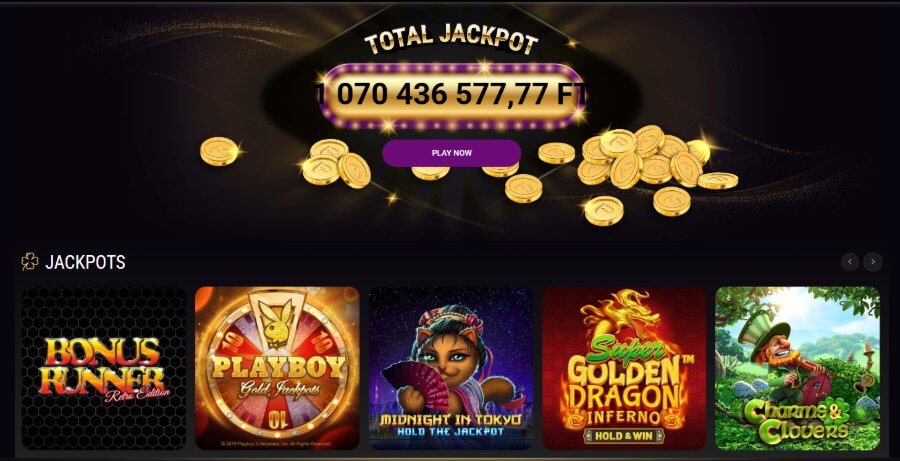Open Super Golden Dragon Inferno game

[x=624, y=368]
